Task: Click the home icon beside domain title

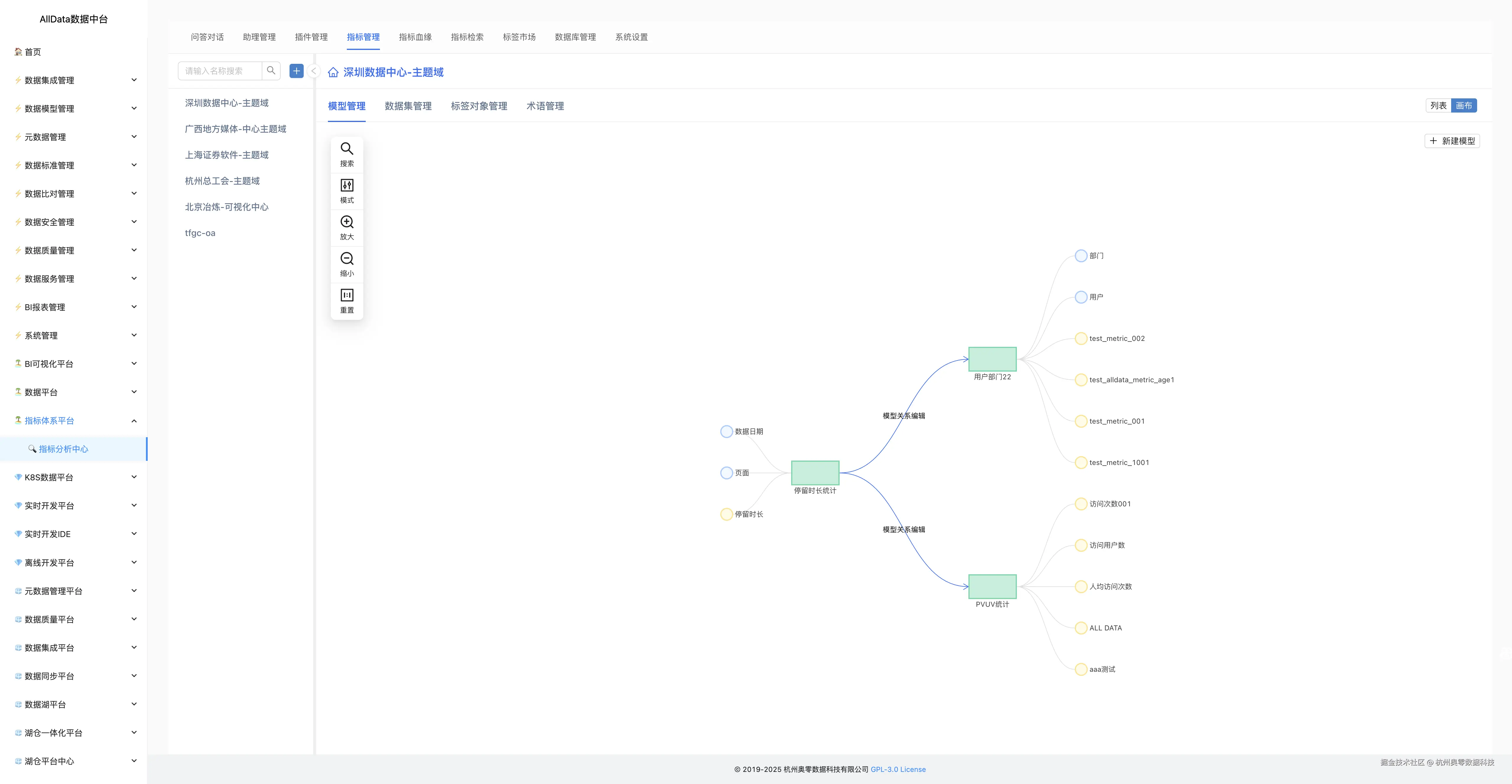Action: pos(333,72)
